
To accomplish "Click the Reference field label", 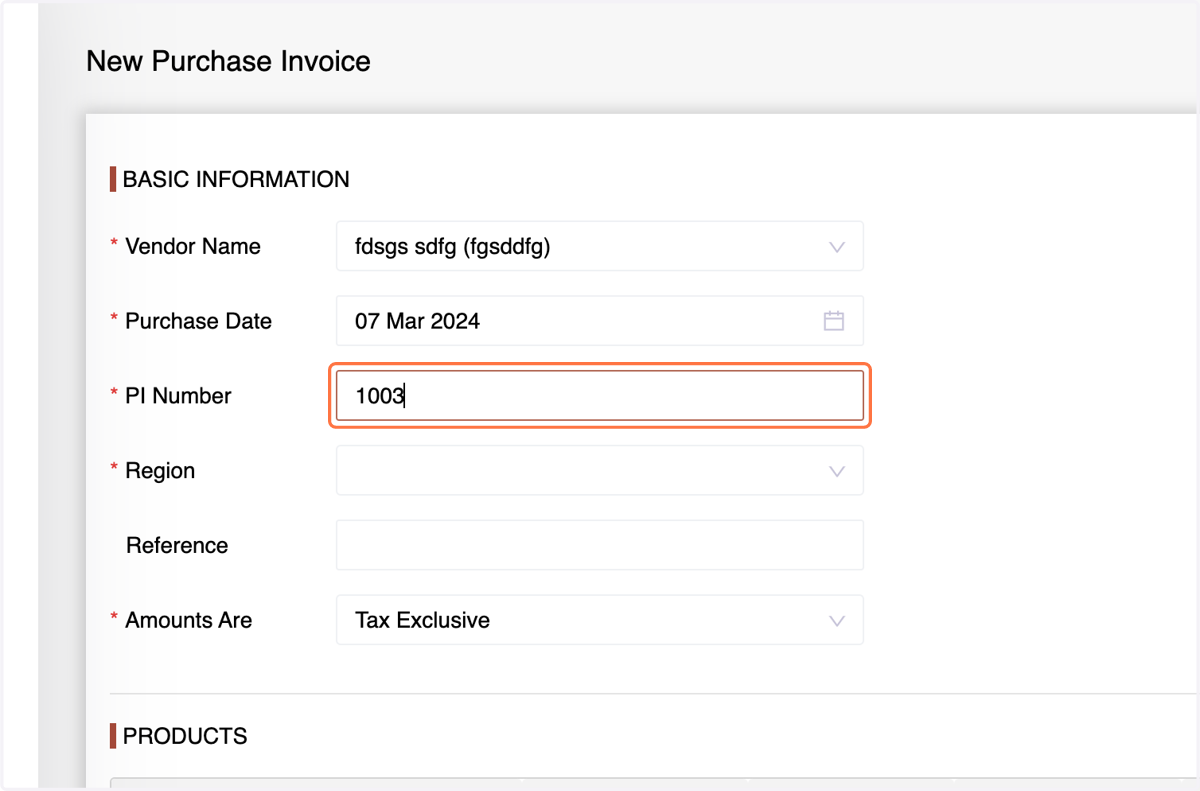I will (177, 545).
